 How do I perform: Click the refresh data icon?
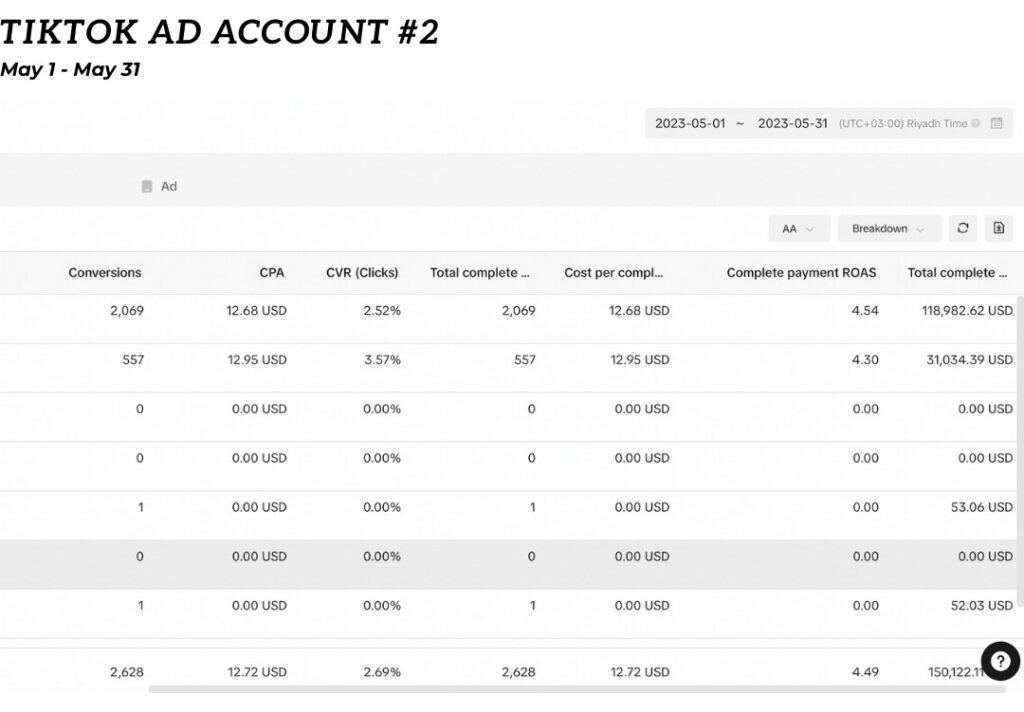pos(963,228)
